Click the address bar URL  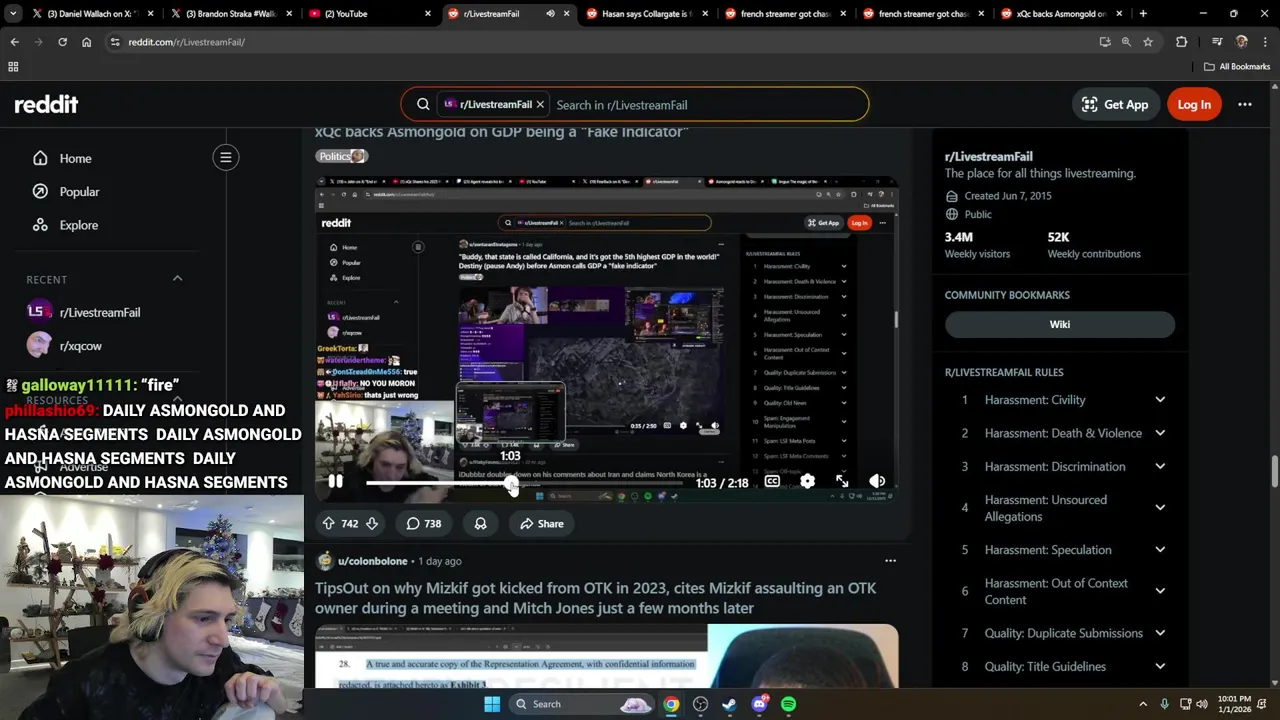click(x=186, y=42)
